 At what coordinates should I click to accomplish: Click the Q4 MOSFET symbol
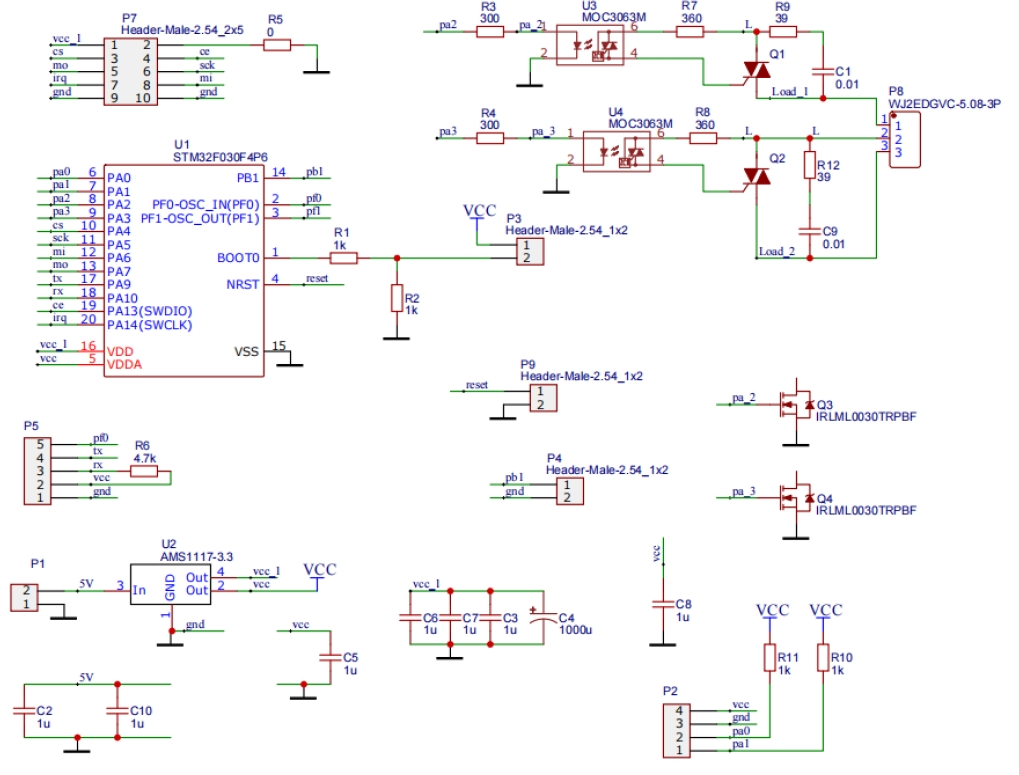pos(796,498)
